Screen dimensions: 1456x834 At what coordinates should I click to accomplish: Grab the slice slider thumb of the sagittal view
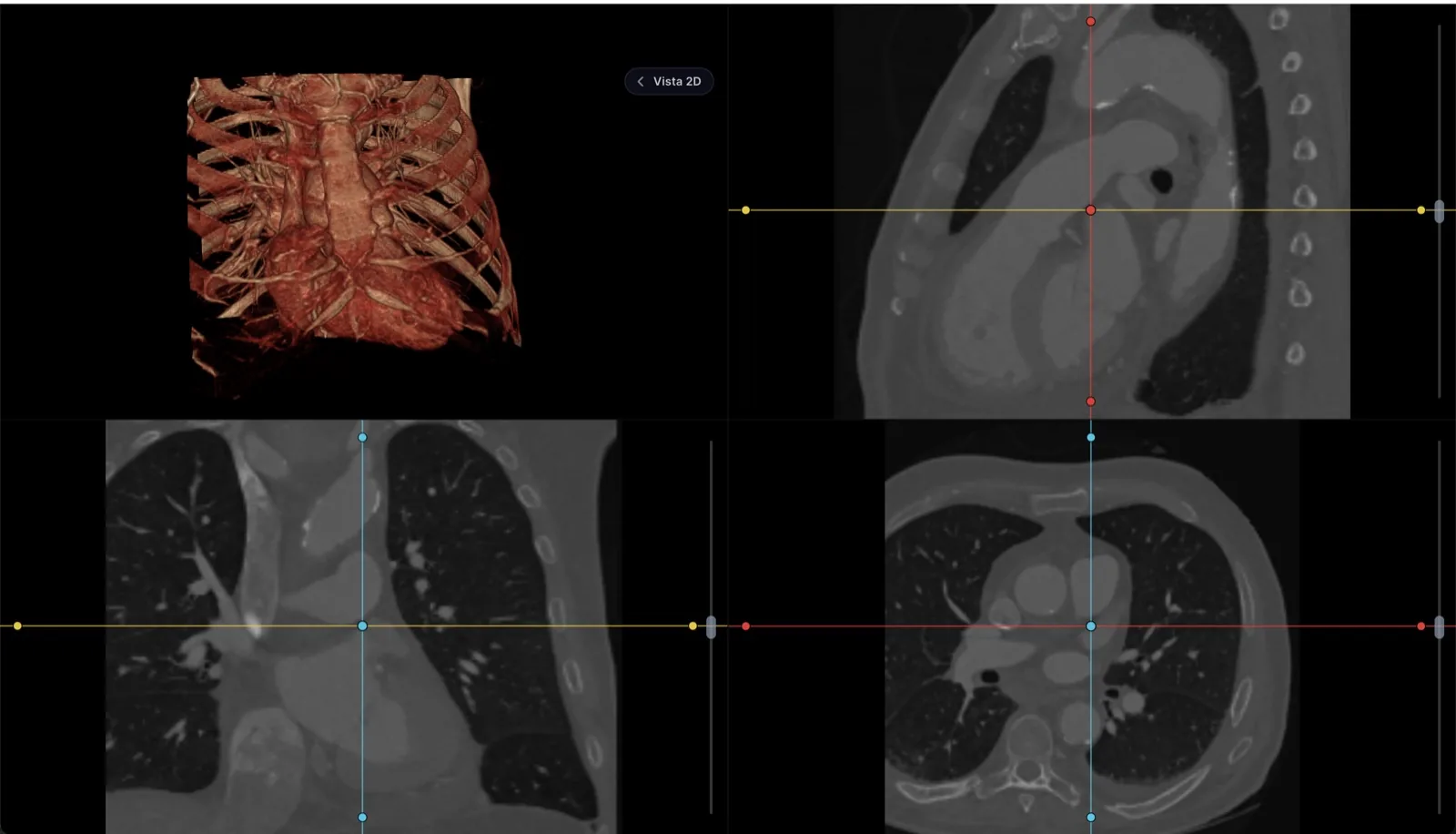[x=1439, y=211]
